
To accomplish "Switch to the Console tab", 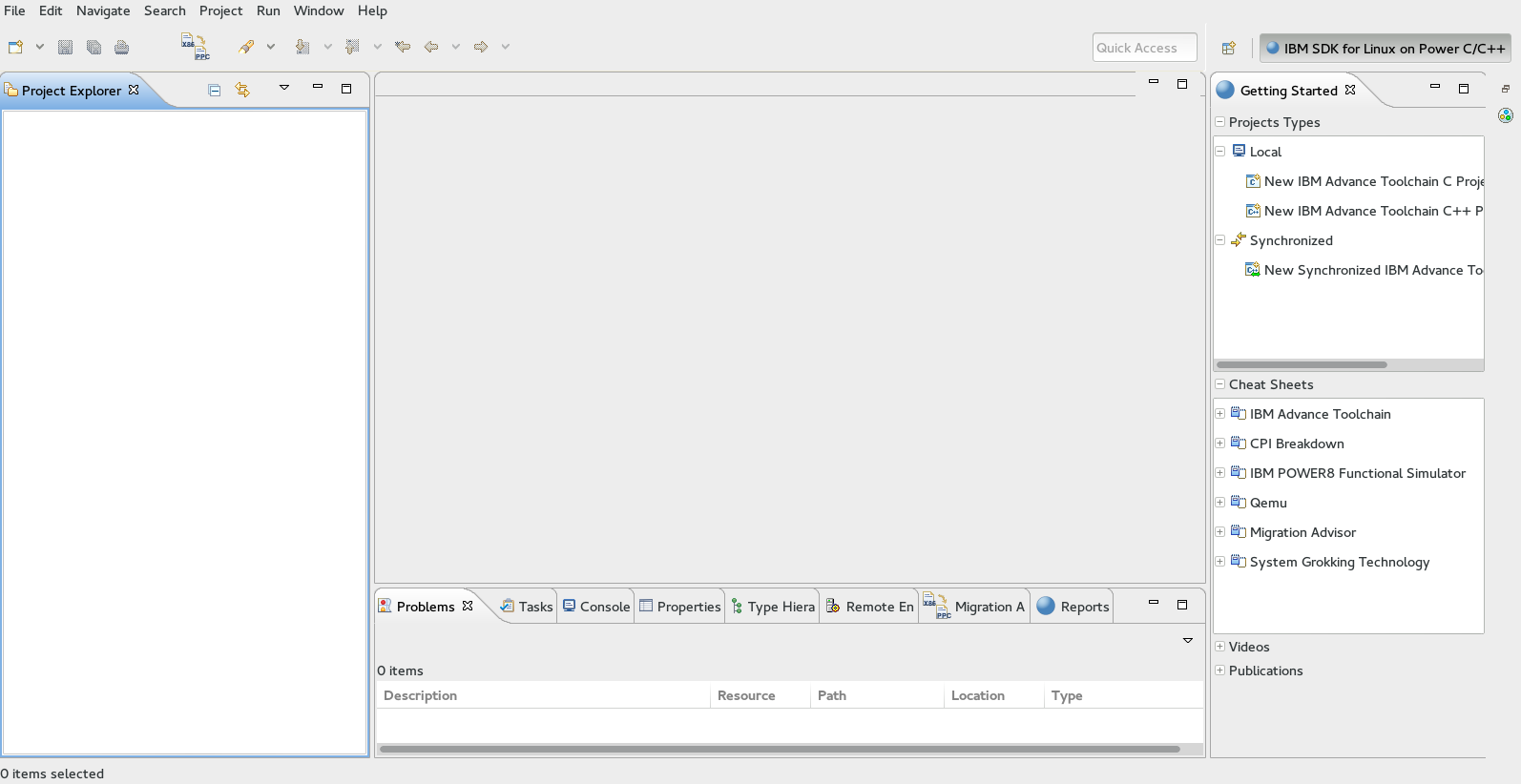I will [x=596, y=607].
